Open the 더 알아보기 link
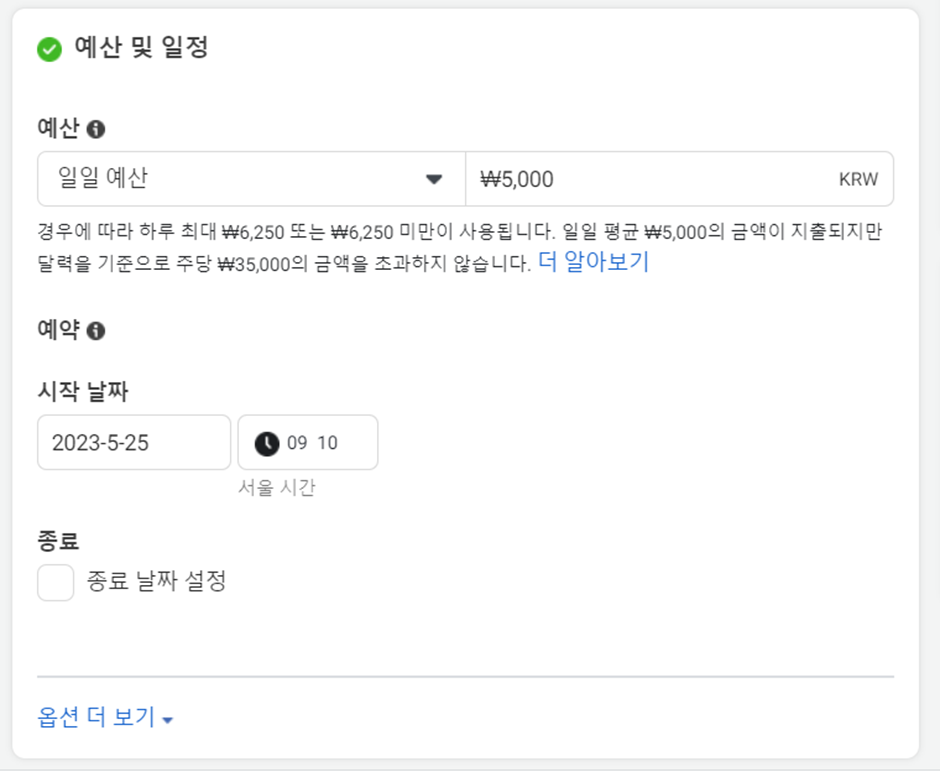Image resolution: width=940 pixels, height=772 pixels. tap(593, 262)
